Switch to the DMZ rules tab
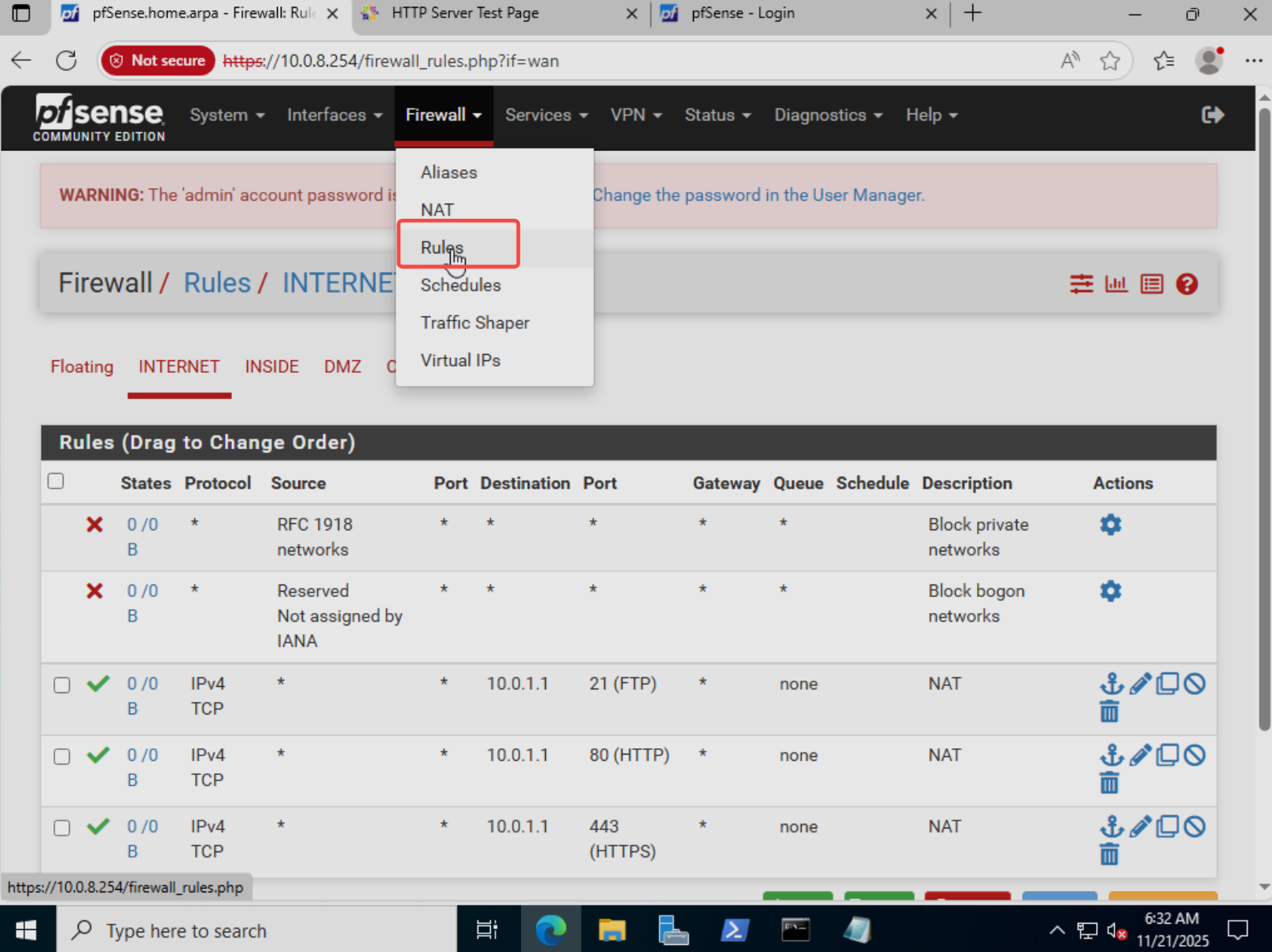Screen dimensions: 1272x952 pyautogui.click(x=342, y=367)
